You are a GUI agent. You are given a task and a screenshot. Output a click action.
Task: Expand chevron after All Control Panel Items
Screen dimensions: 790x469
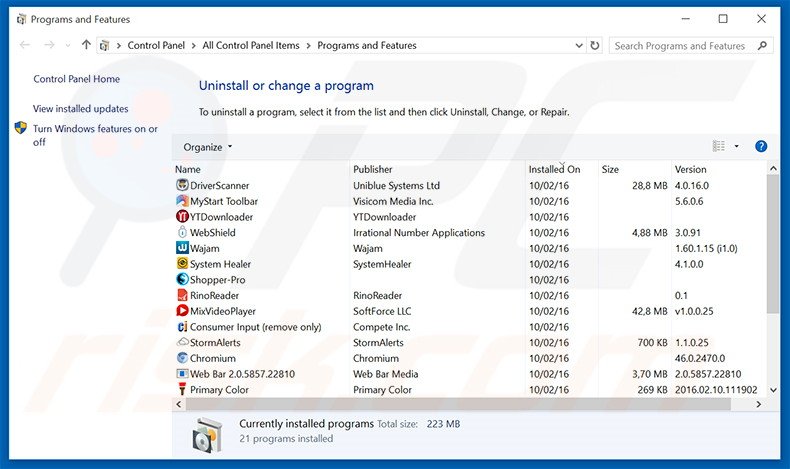tap(308, 45)
